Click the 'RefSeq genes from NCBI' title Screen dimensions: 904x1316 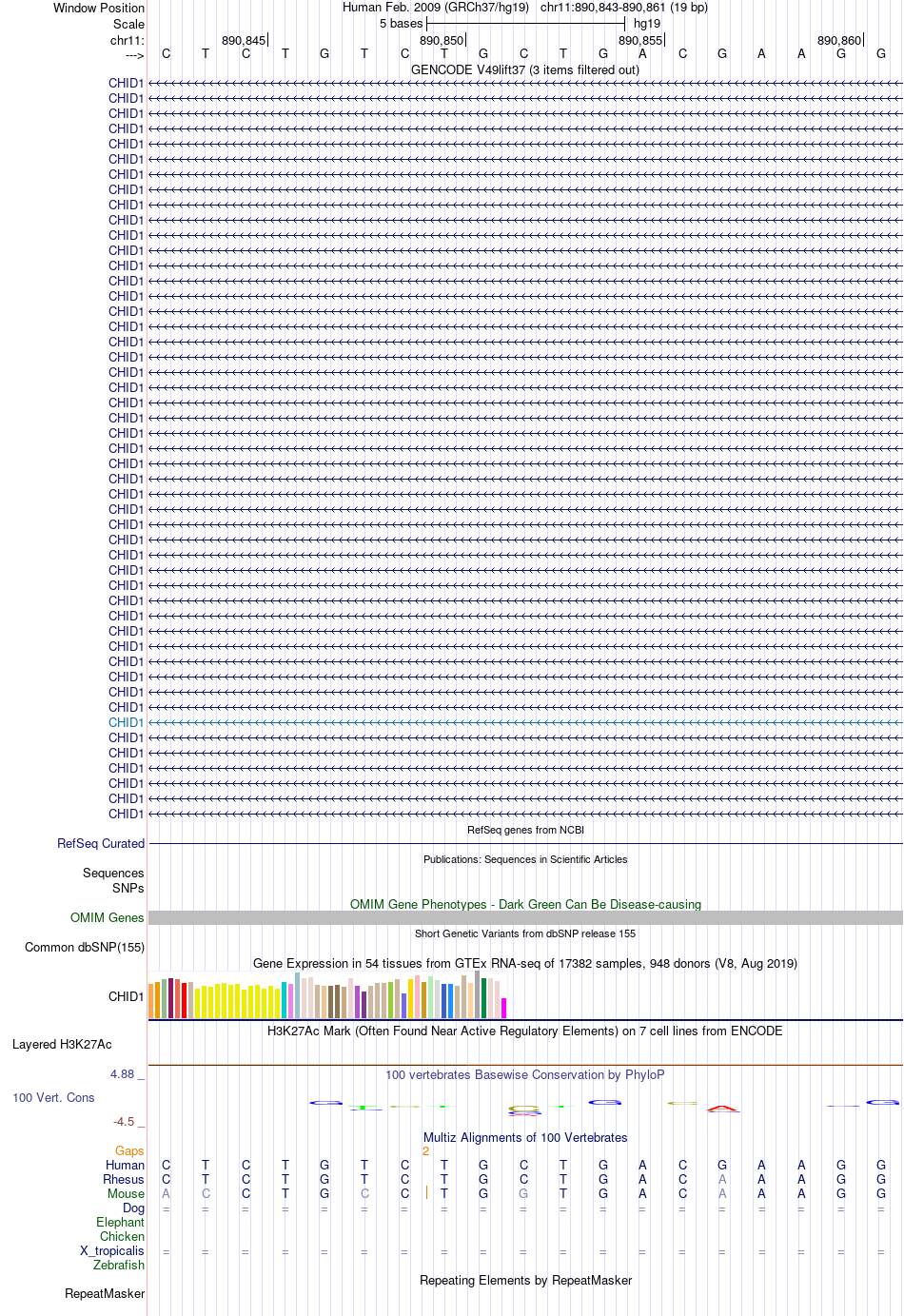(x=525, y=830)
